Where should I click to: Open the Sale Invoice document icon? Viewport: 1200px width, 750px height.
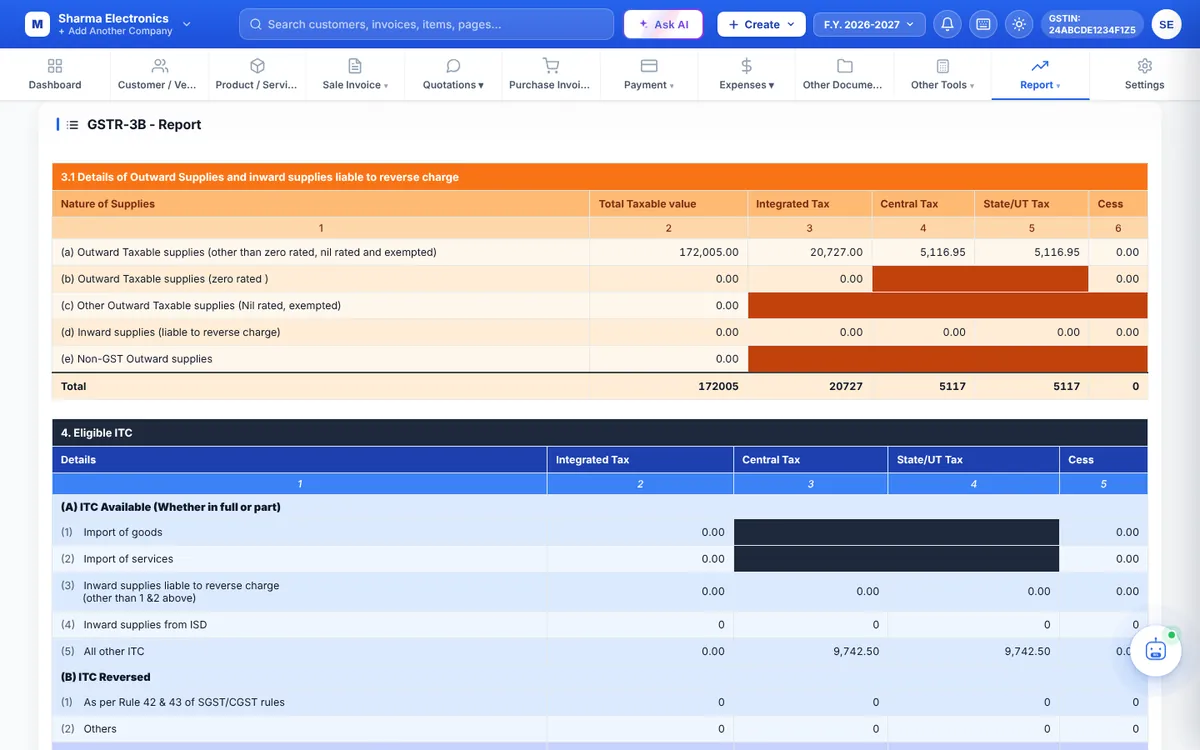pyautogui.click(x=355, y=66)
